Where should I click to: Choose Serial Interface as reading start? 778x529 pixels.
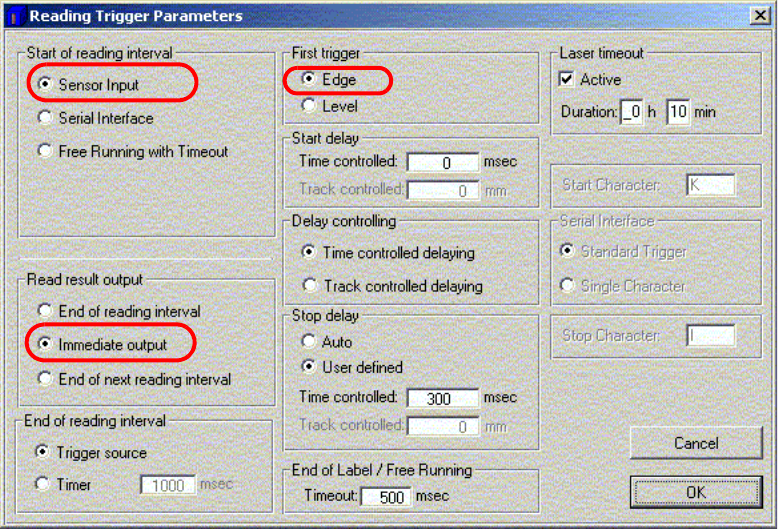point(45,118)
